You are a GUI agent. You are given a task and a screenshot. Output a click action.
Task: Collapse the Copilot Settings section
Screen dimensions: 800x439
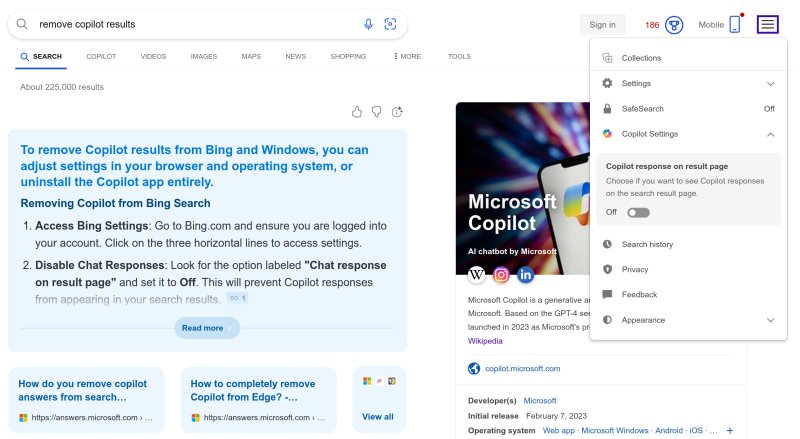click(770, 134)
